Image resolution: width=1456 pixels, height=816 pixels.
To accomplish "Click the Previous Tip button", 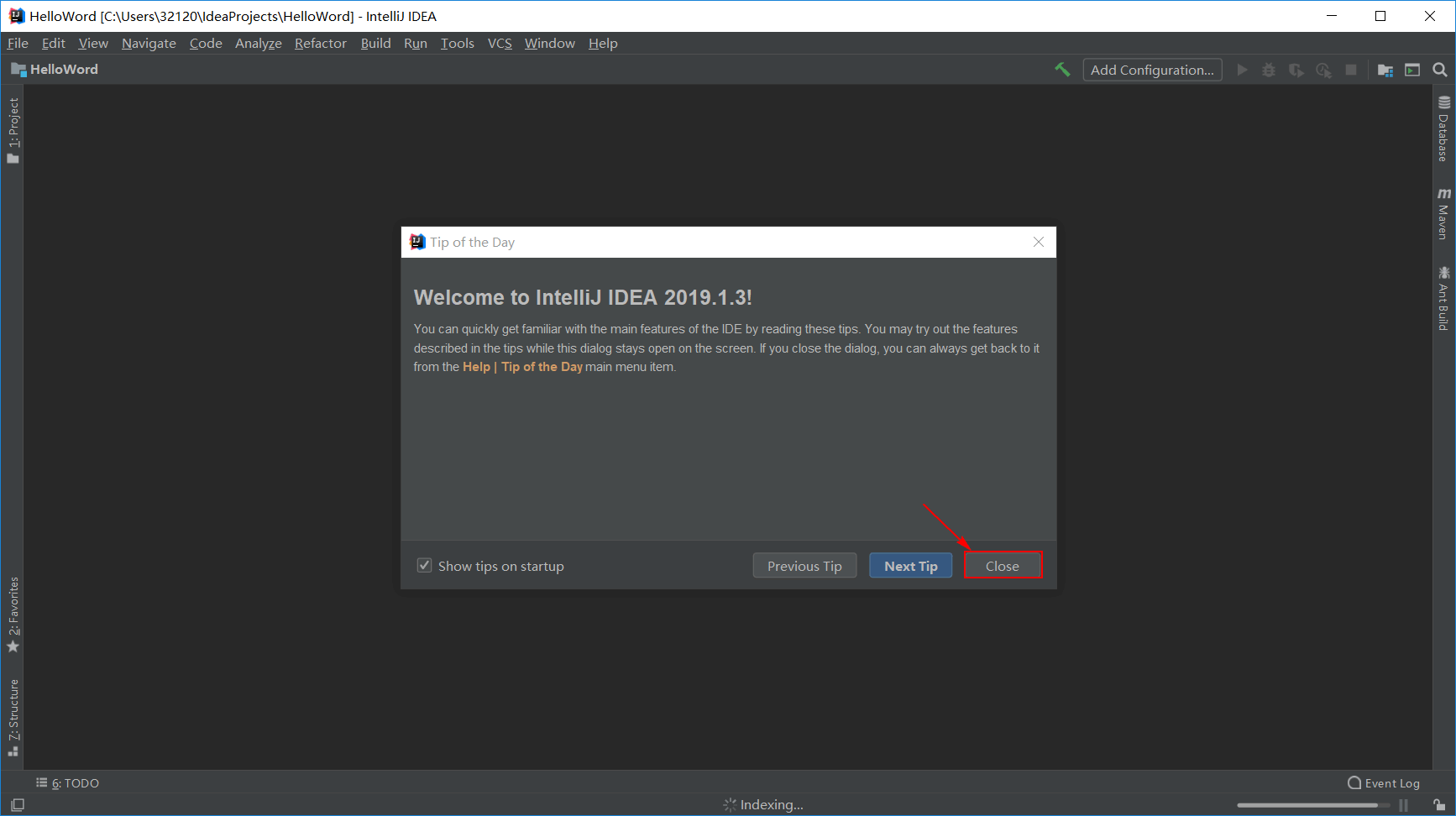I will tap(804, 566).
